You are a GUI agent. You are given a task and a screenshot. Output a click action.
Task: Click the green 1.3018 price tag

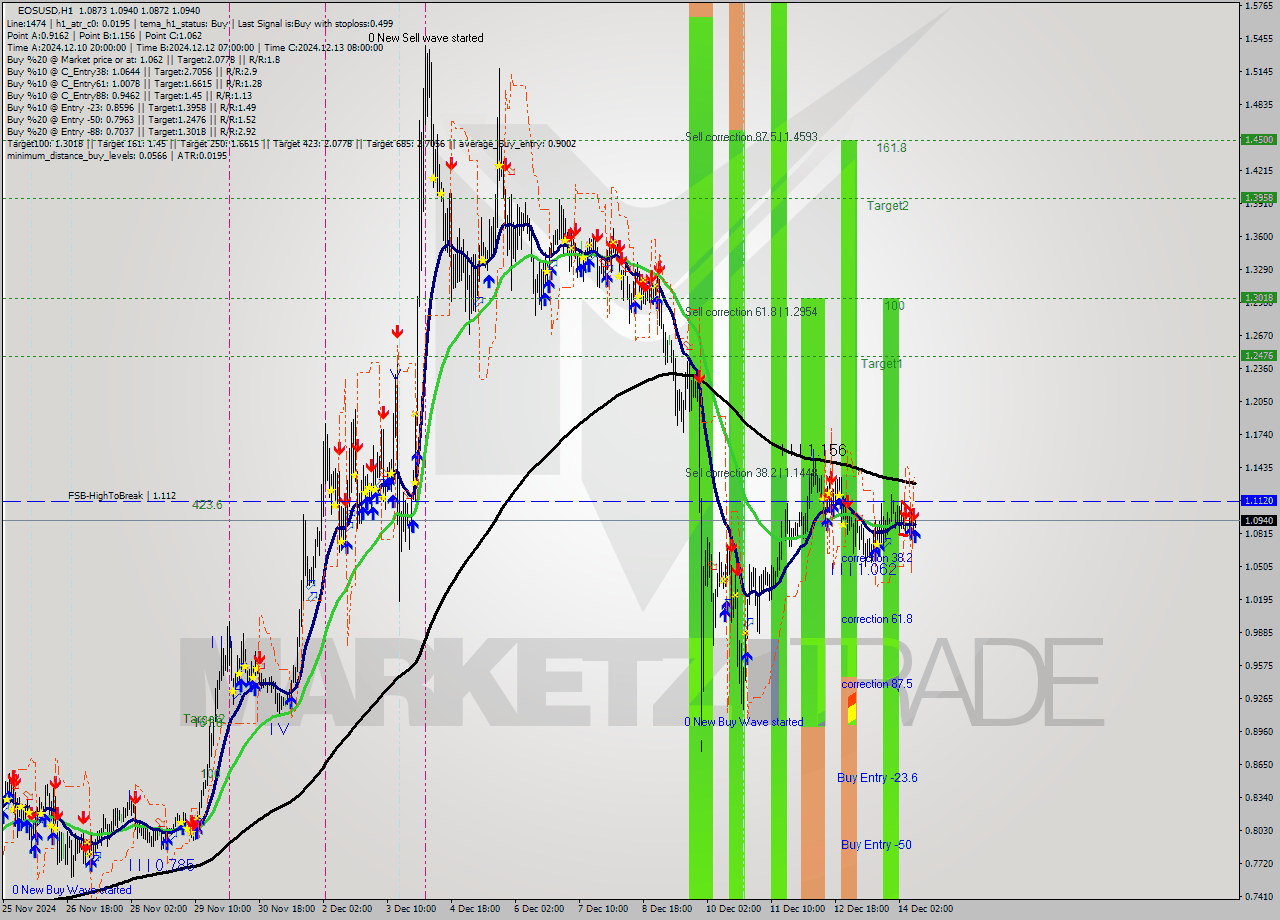[x=1258, y=298]
